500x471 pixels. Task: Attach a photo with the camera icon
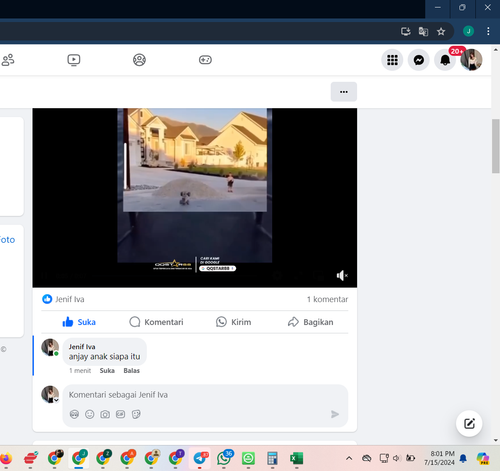pos(105,414)
